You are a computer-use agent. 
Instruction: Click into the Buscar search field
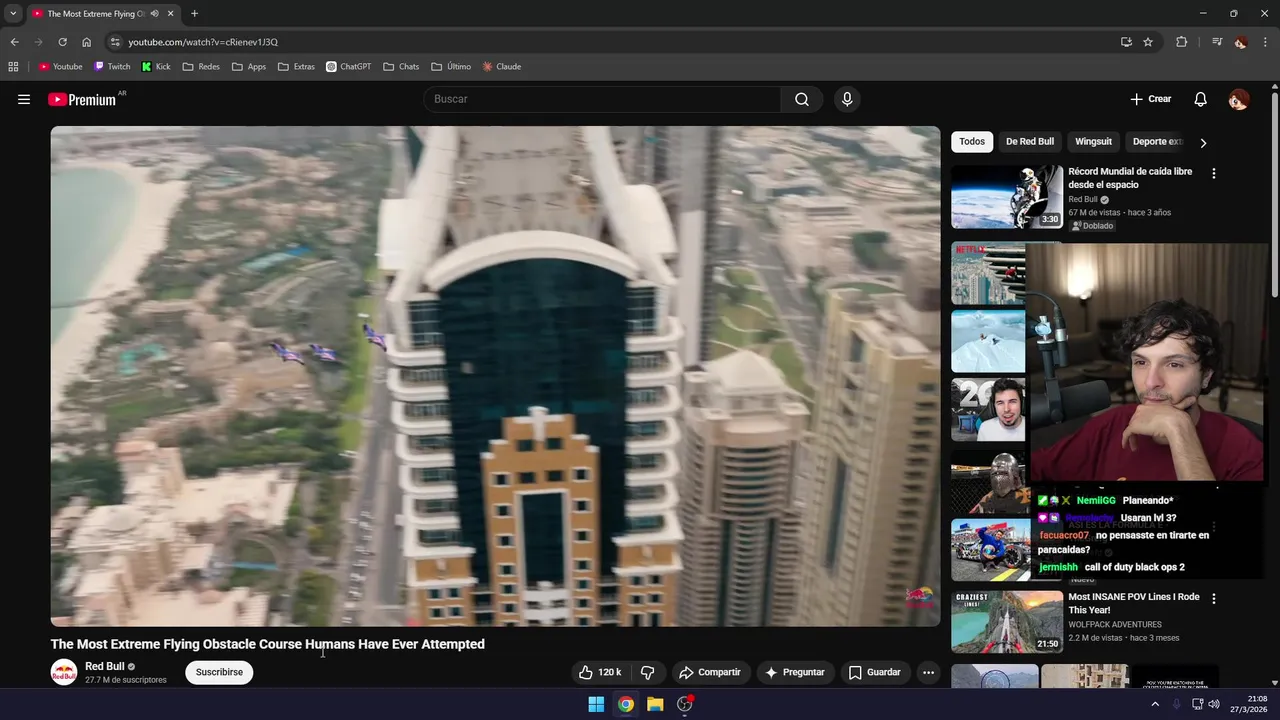coord(602,99)
